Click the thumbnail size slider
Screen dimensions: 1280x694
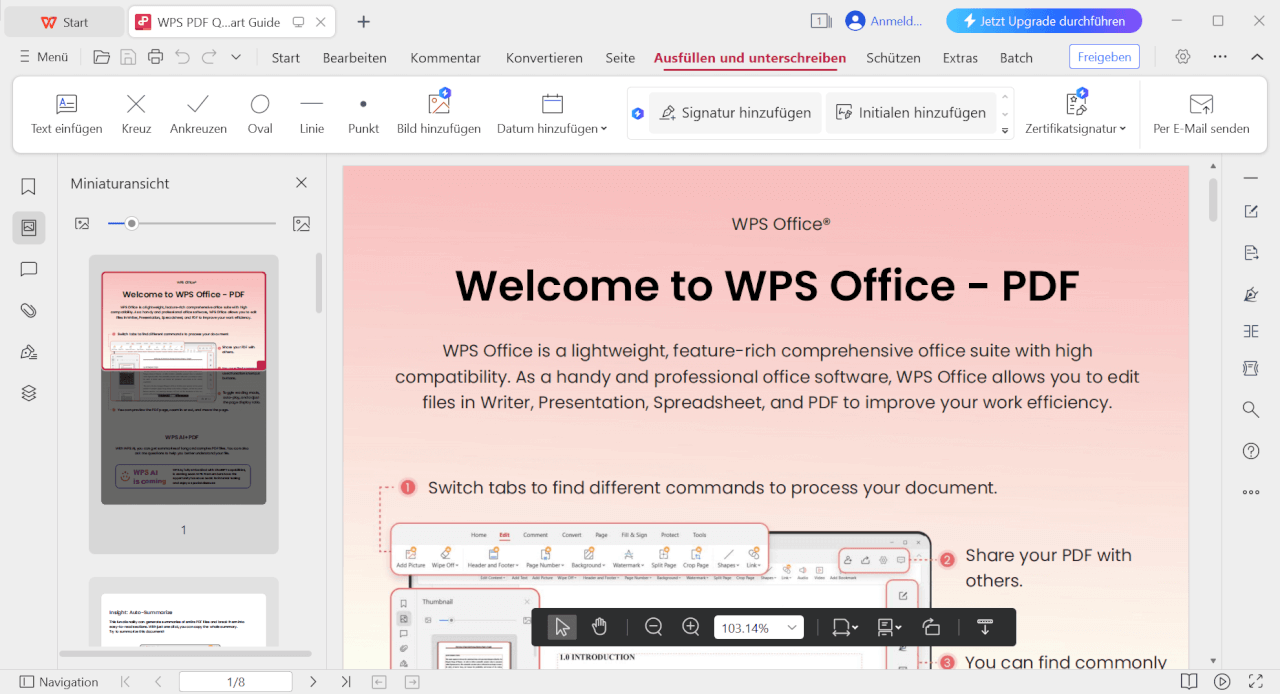click(x=131, y=224)
